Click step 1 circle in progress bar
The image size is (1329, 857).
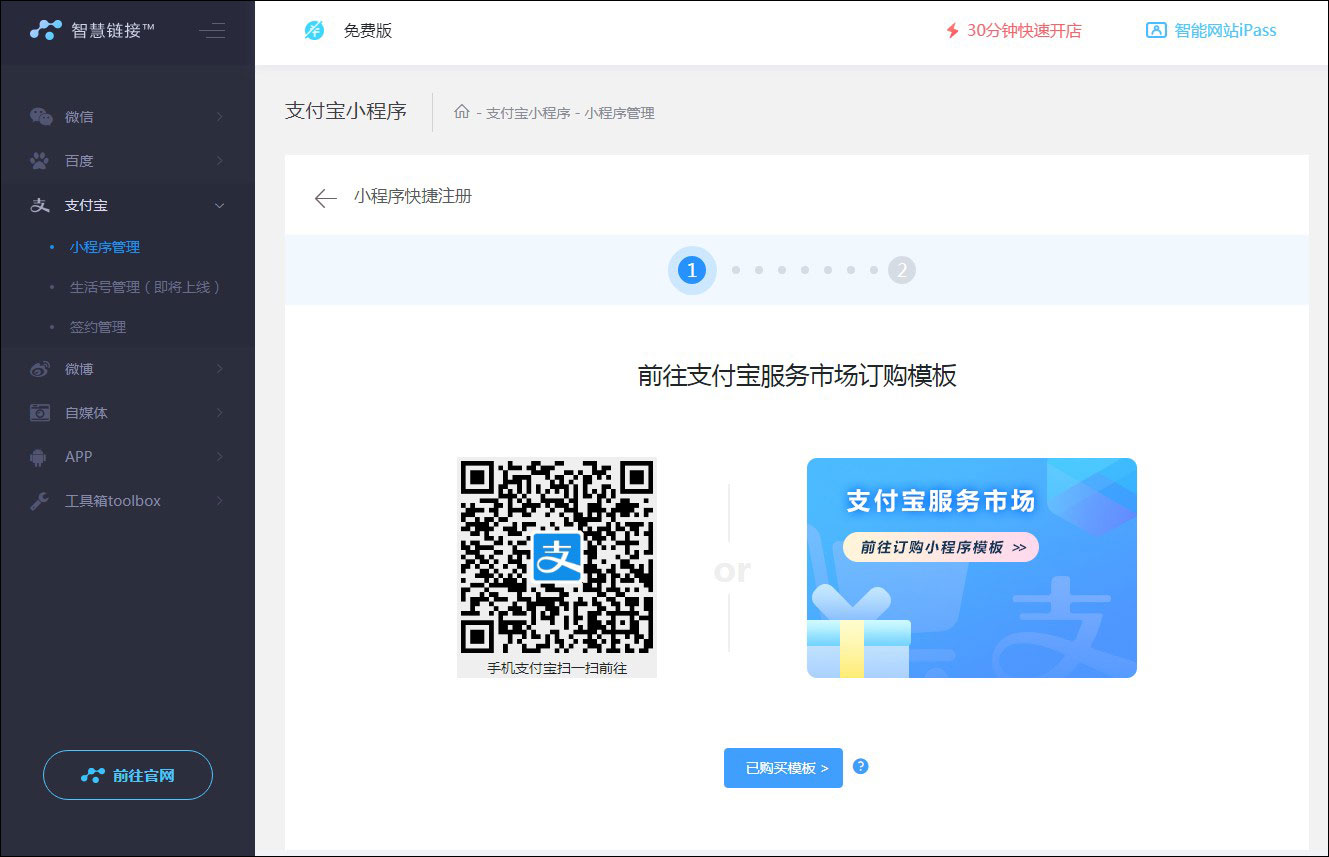pos(691,270)
